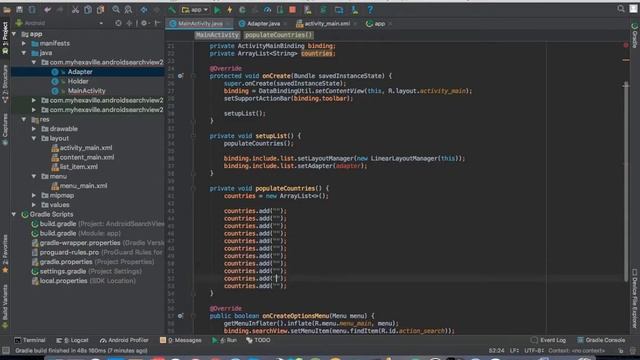
Task: Open the Run tool window
Action: pos(224,340)
